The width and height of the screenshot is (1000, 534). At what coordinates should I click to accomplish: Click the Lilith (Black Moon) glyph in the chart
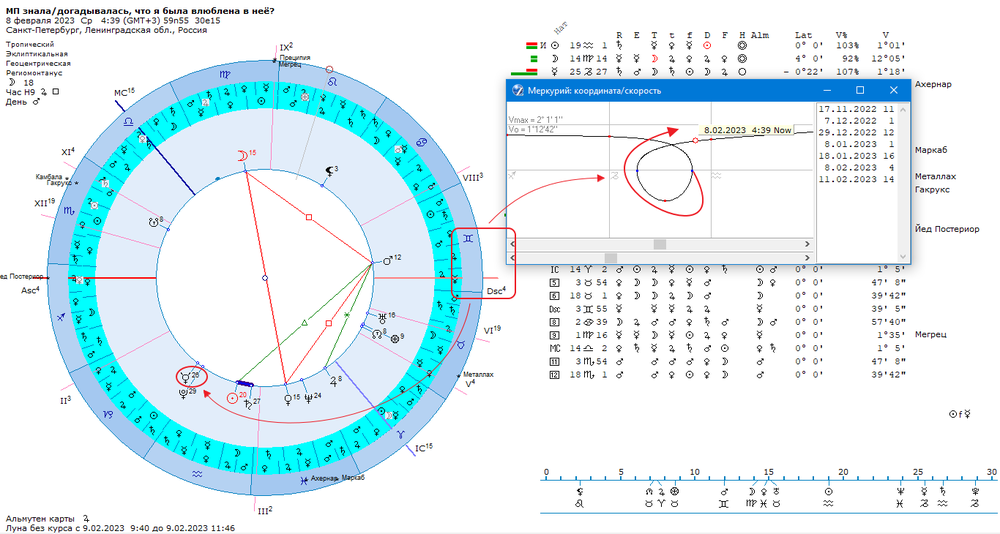coord(330,171)
